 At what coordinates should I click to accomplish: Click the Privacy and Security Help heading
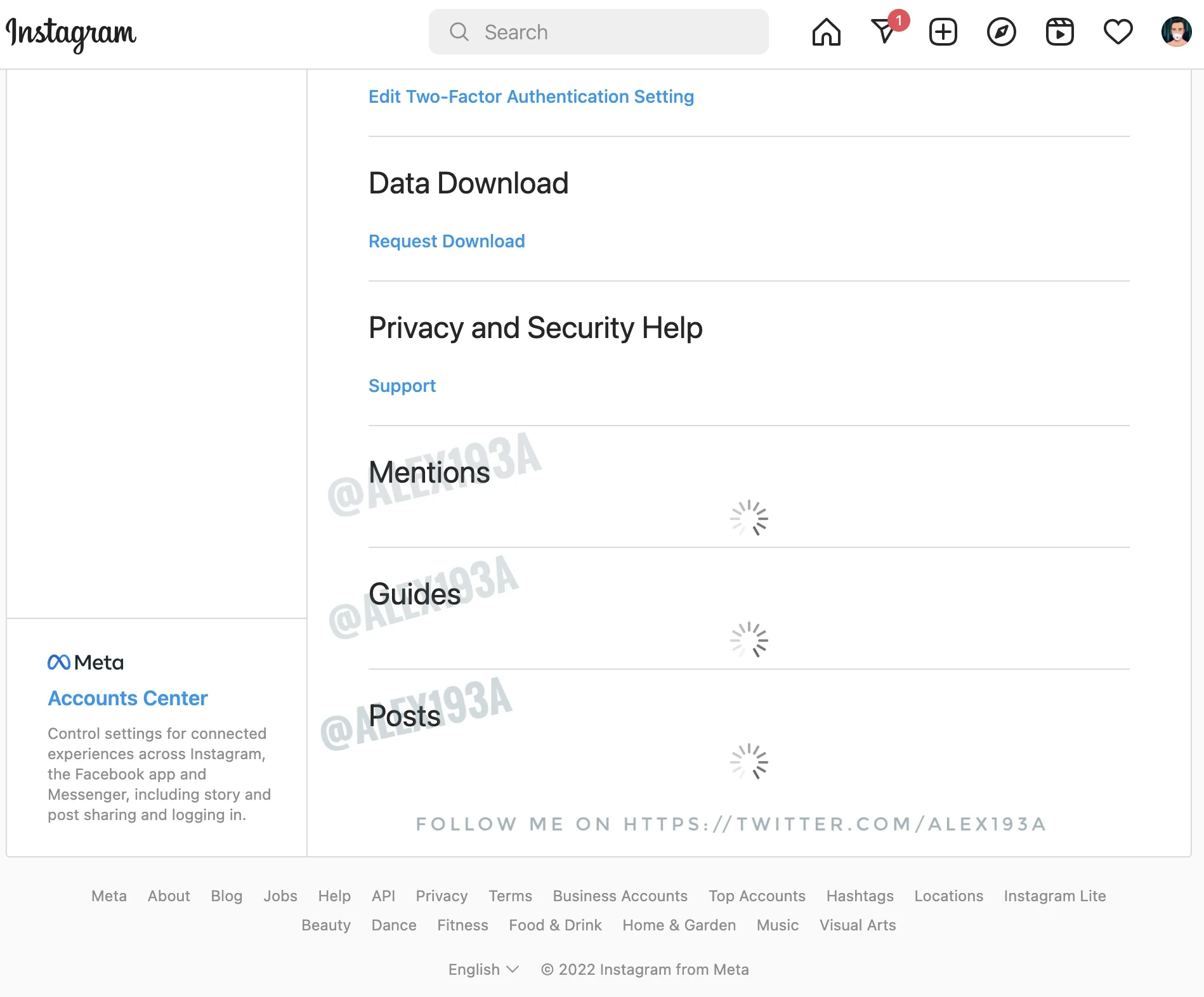point(535,328)
